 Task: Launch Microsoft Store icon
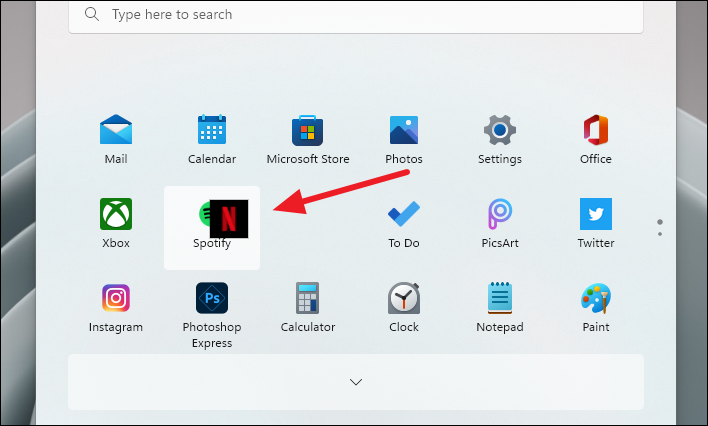click(x=307, y=131)
